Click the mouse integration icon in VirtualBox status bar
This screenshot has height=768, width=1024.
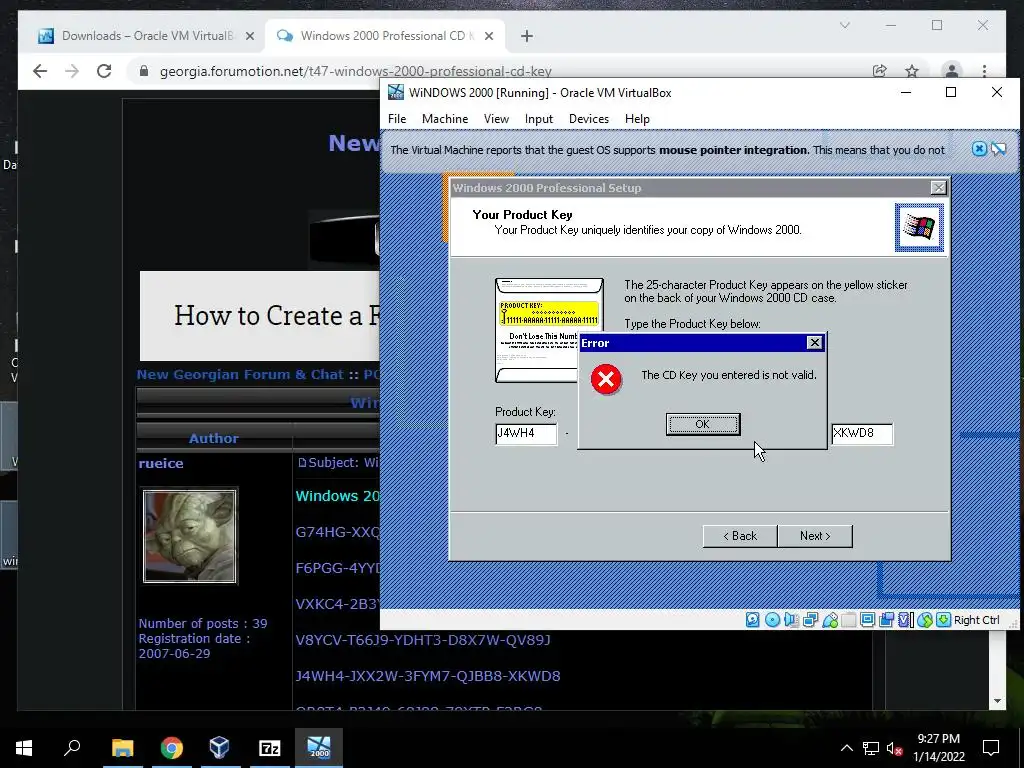(924, 620)
